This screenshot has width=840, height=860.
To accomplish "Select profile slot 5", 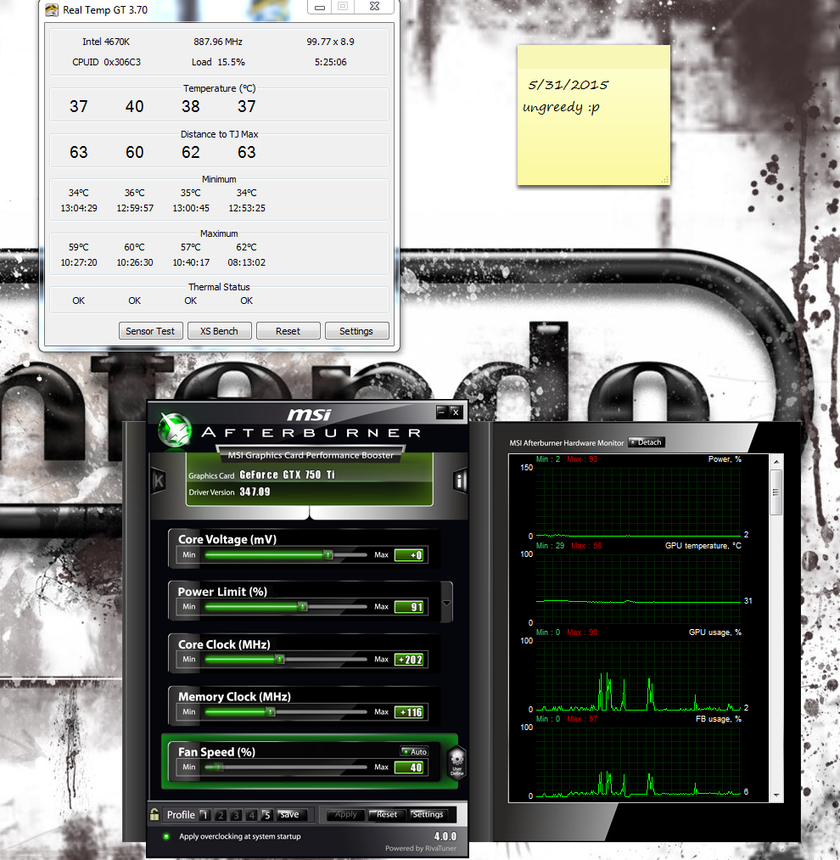I will pyautogui.click(x=266, y=815).
